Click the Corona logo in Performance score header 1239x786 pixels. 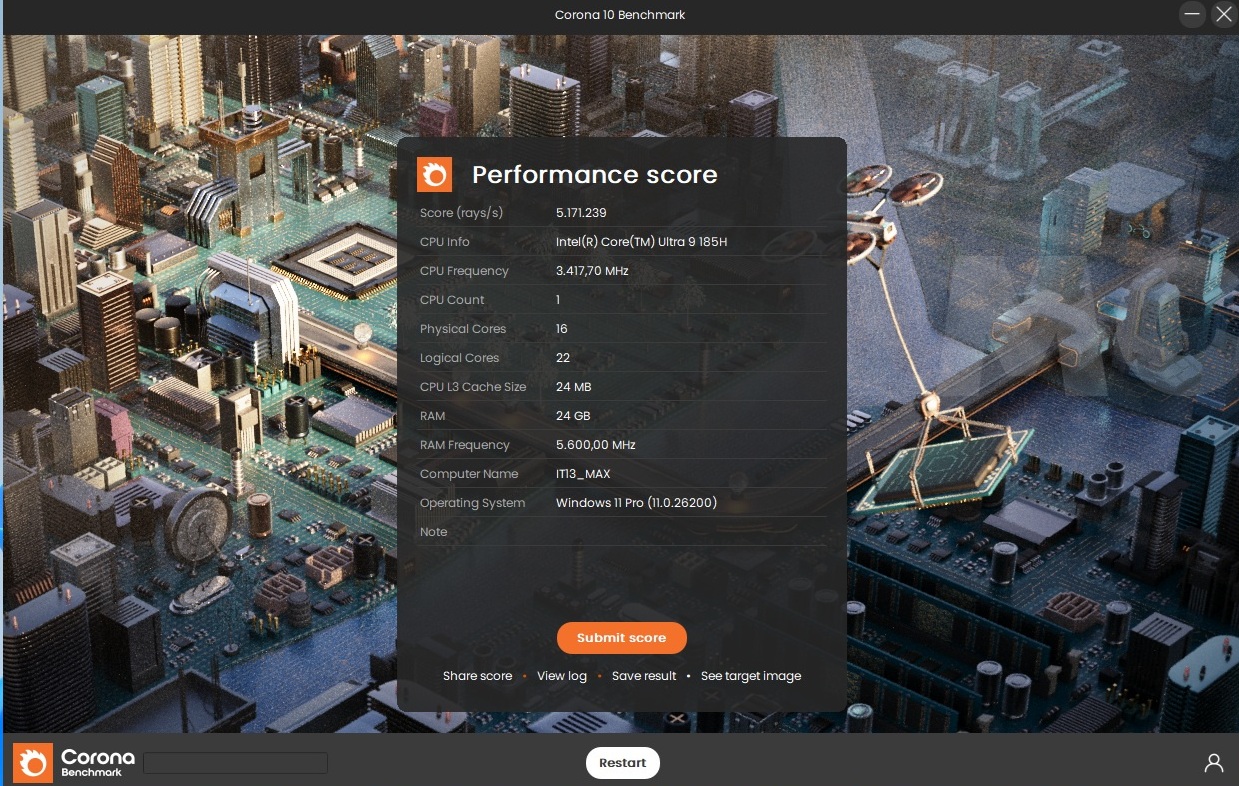434,174
